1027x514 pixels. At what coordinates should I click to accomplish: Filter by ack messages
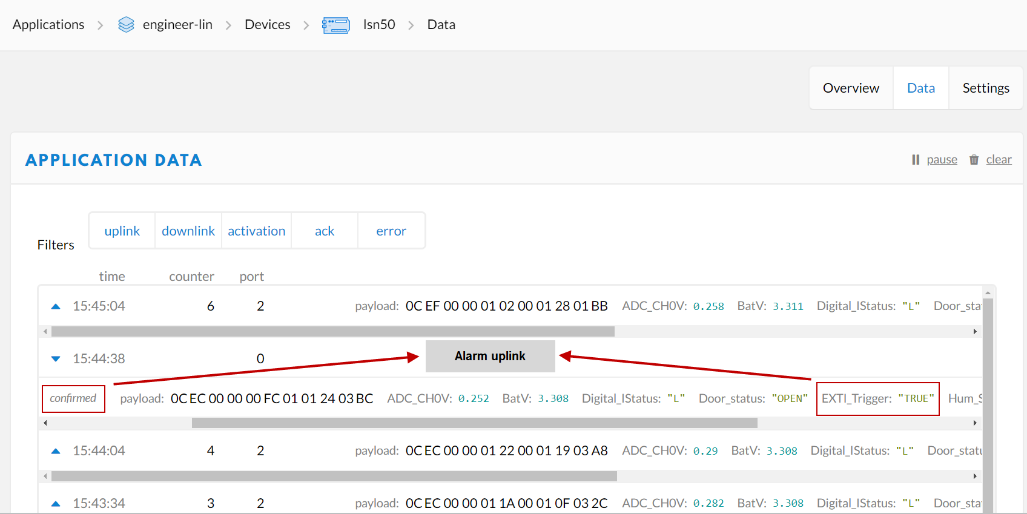click(325, 230)
